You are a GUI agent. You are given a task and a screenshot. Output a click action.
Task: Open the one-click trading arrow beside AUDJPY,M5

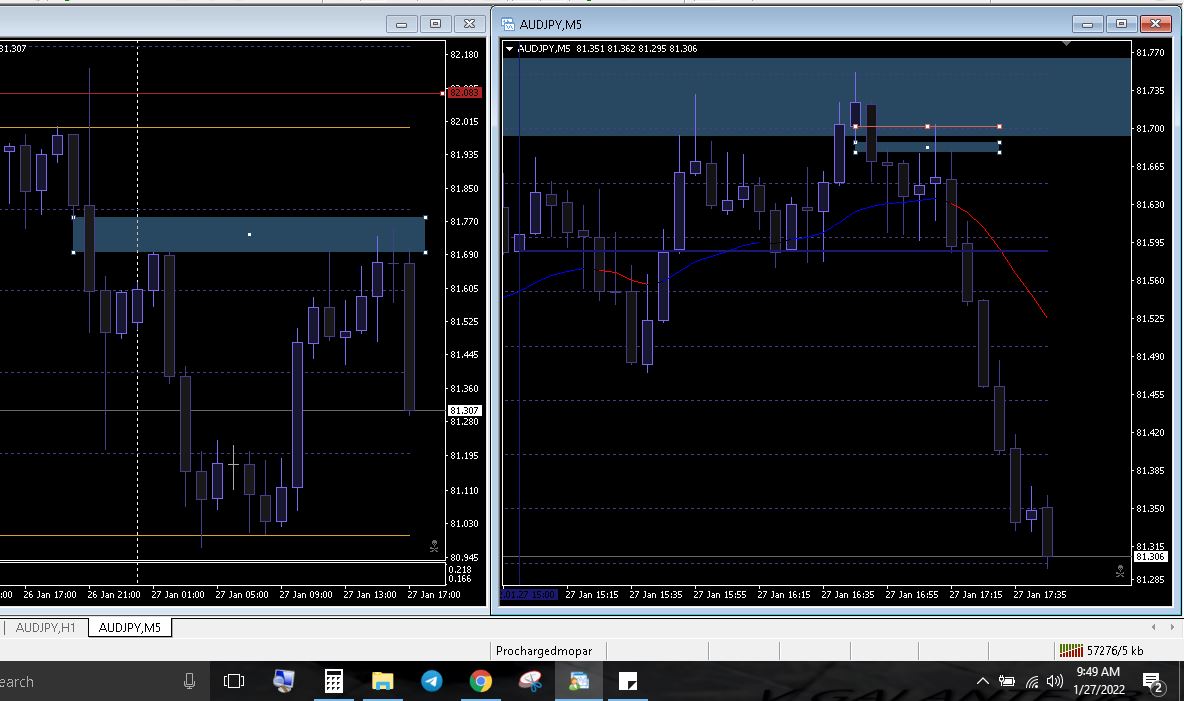click(510, 49)
